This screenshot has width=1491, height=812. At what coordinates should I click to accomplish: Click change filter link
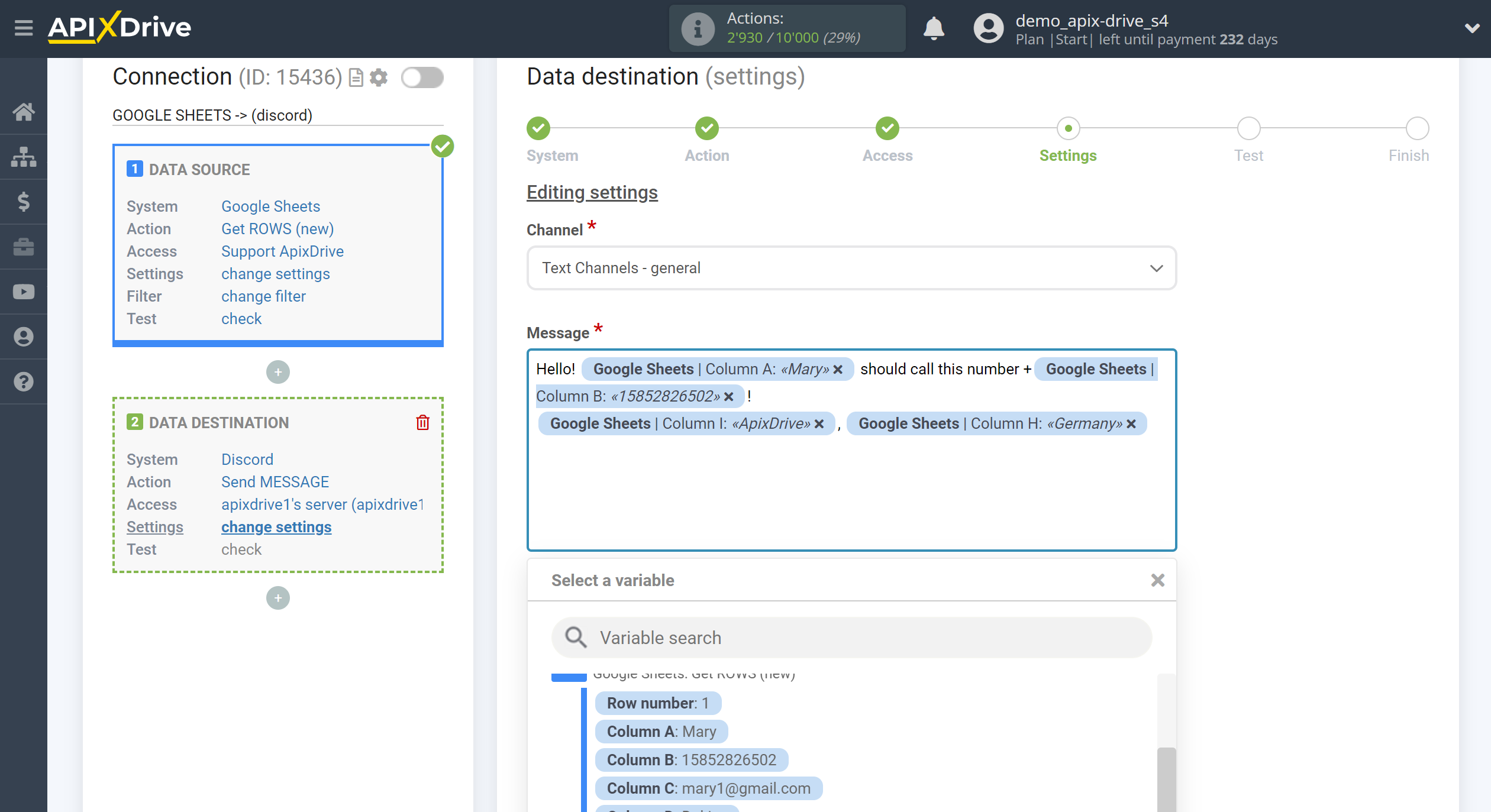263,296
